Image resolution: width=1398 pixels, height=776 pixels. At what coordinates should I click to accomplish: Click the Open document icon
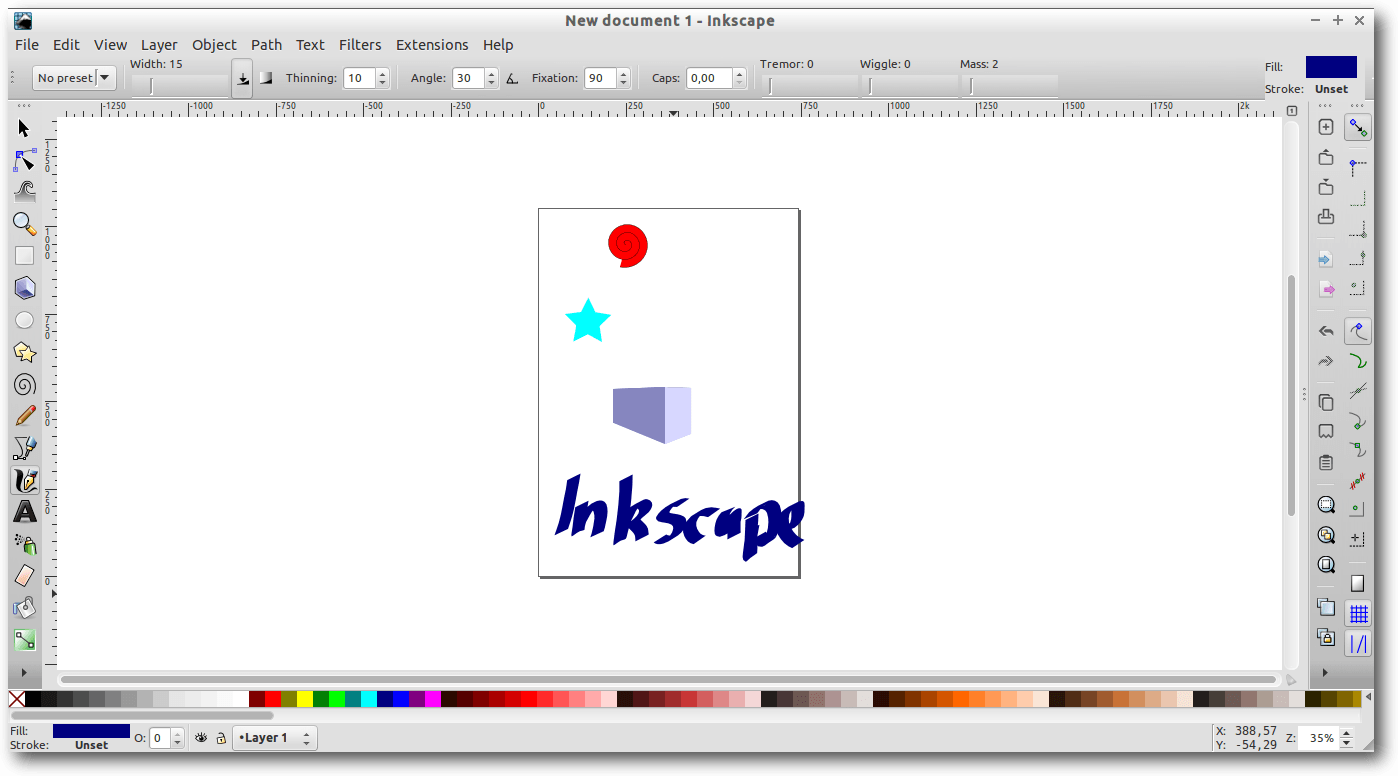tap(1326, 157)
